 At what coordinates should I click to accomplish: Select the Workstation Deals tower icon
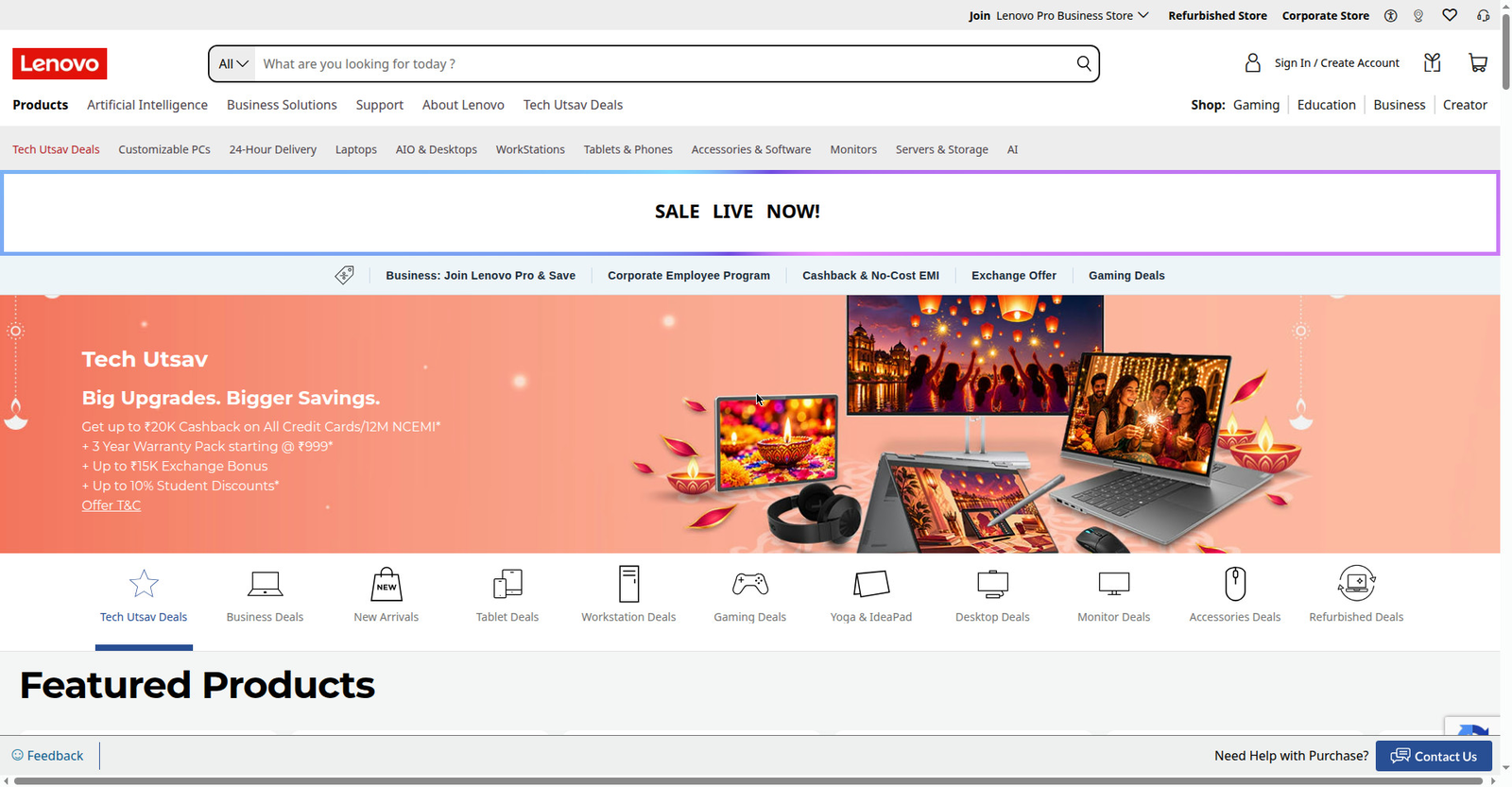click(628, 584)
